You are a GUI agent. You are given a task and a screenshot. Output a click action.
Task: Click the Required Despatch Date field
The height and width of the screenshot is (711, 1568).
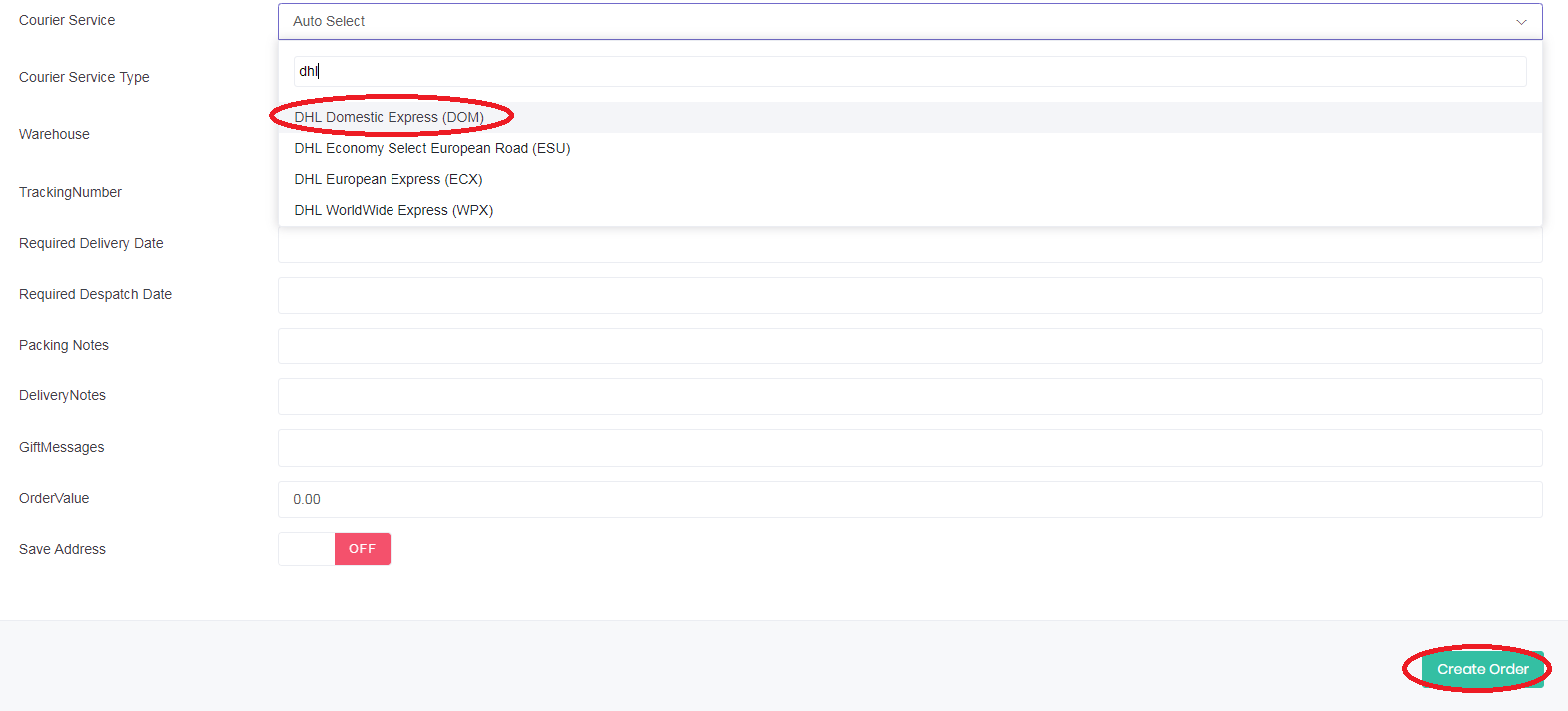point(910,295)
